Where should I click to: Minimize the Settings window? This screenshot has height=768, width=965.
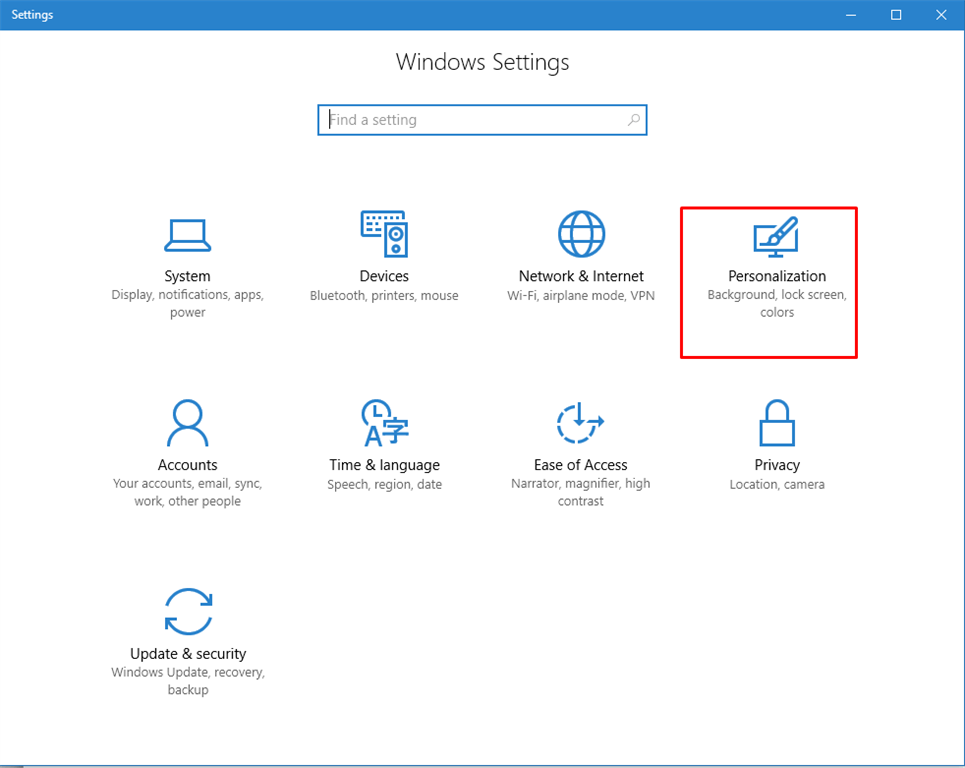[x=851, y=15]
